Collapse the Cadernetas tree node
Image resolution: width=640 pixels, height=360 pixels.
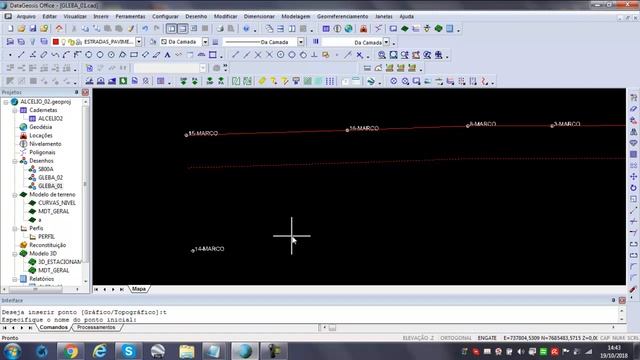click(15, 110)
